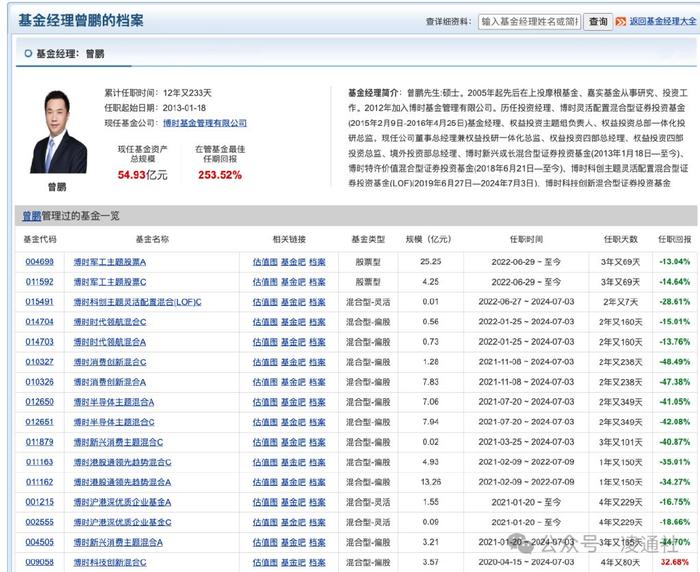Viewport: 700px width, 572px height.
Task: Click the 查询 search button
Action: point(598,21)
